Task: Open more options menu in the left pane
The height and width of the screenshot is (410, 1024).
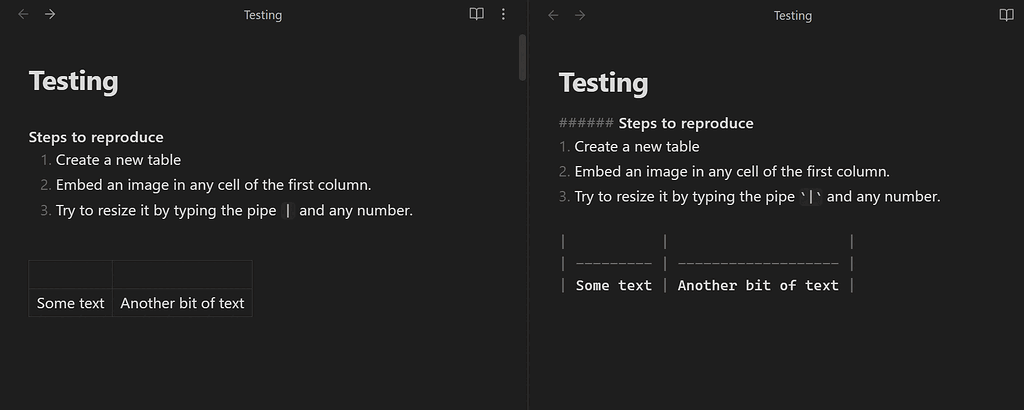Action: (x=503, y=14)
